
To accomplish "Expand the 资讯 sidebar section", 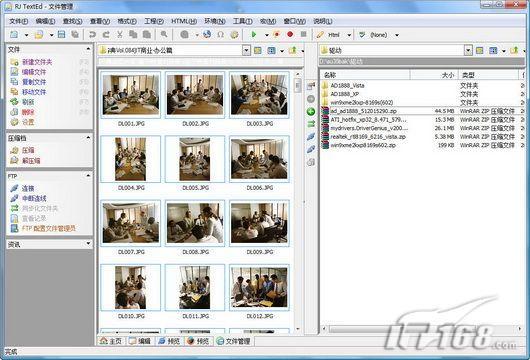I will (88, 243).
